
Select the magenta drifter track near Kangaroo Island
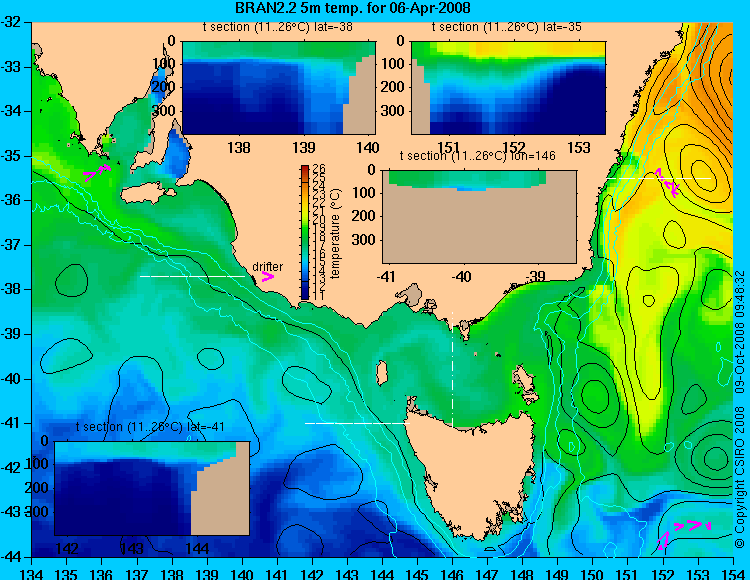pos(98,172)
